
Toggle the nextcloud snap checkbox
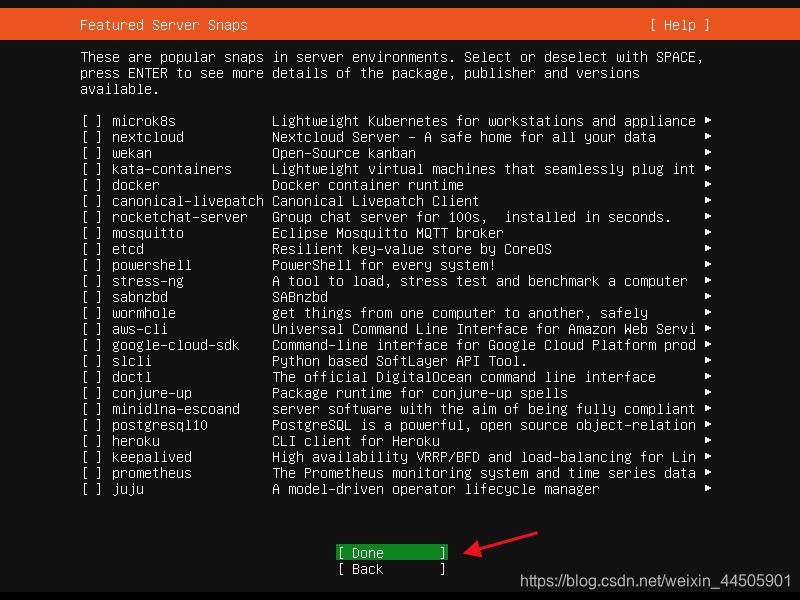coord(92,137)
